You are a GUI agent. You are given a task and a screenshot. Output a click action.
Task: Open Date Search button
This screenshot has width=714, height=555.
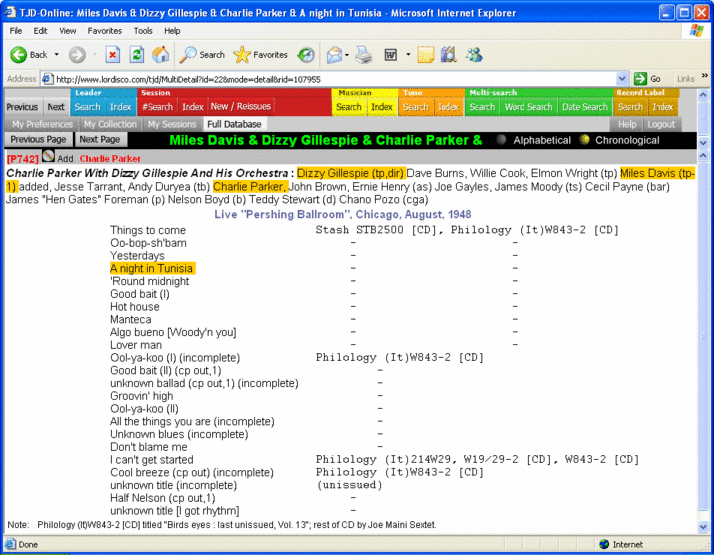click(x=585, y=107)
